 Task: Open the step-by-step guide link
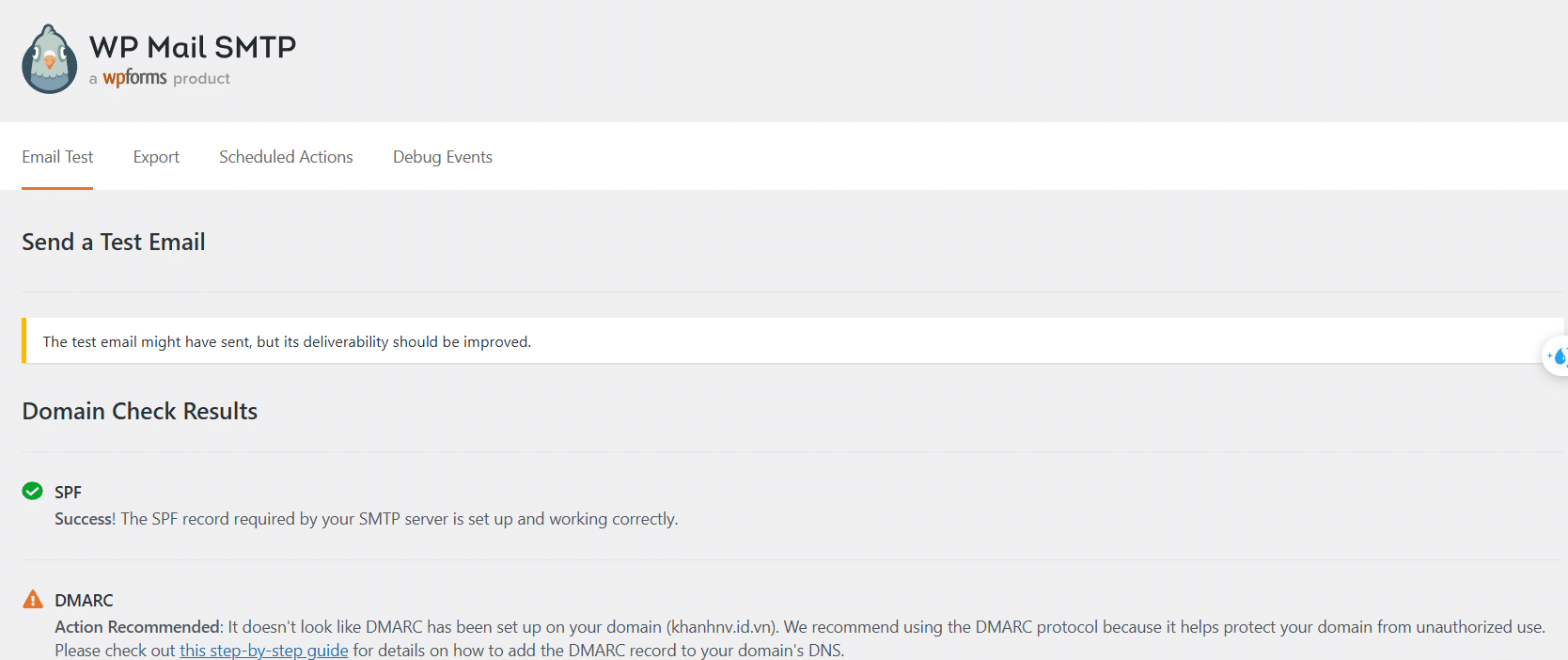point(264,651)
